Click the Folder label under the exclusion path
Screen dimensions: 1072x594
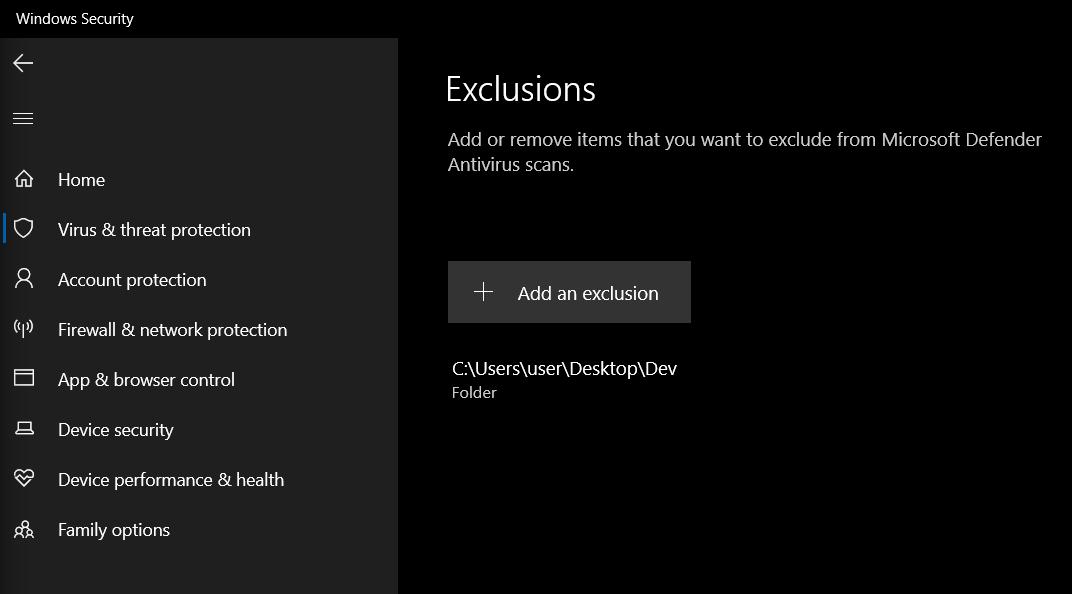tap(474, 392)
